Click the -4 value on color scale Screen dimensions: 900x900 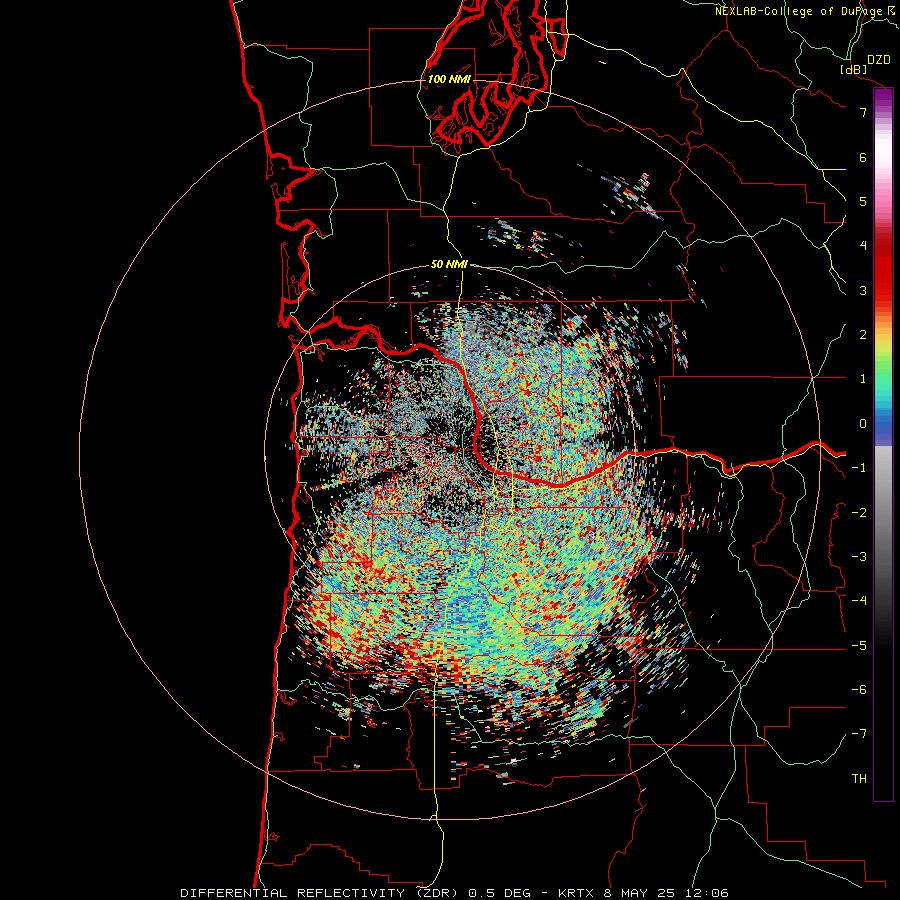click(x=859, y=600)
